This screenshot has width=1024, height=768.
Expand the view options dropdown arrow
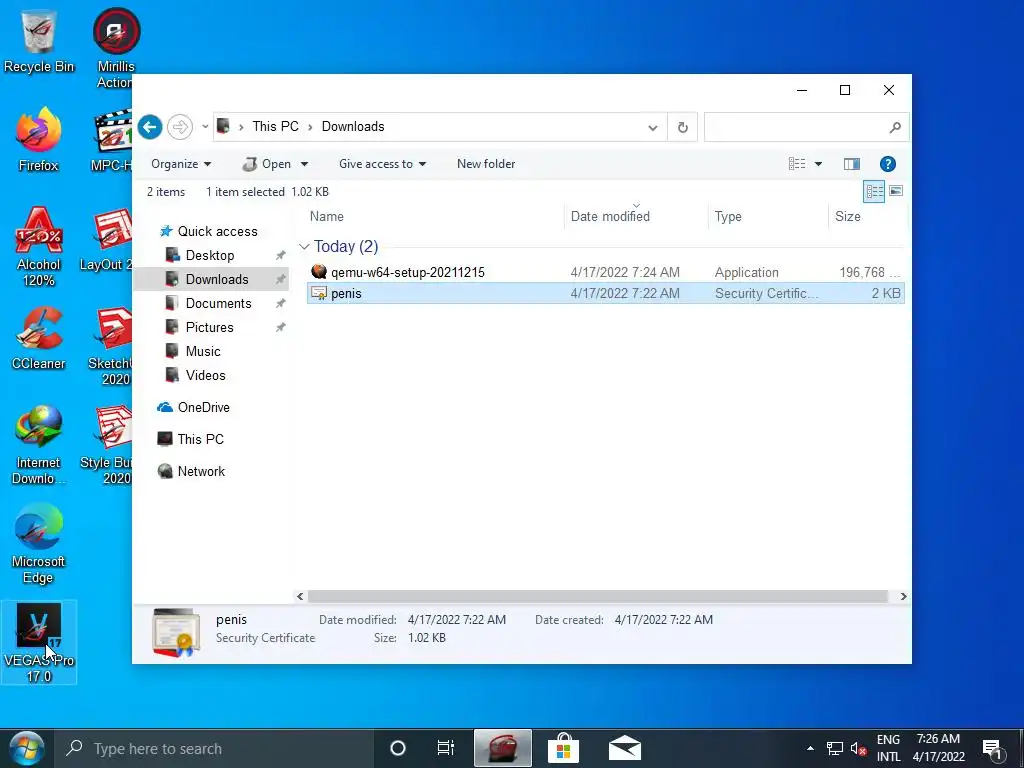point(818,164)
